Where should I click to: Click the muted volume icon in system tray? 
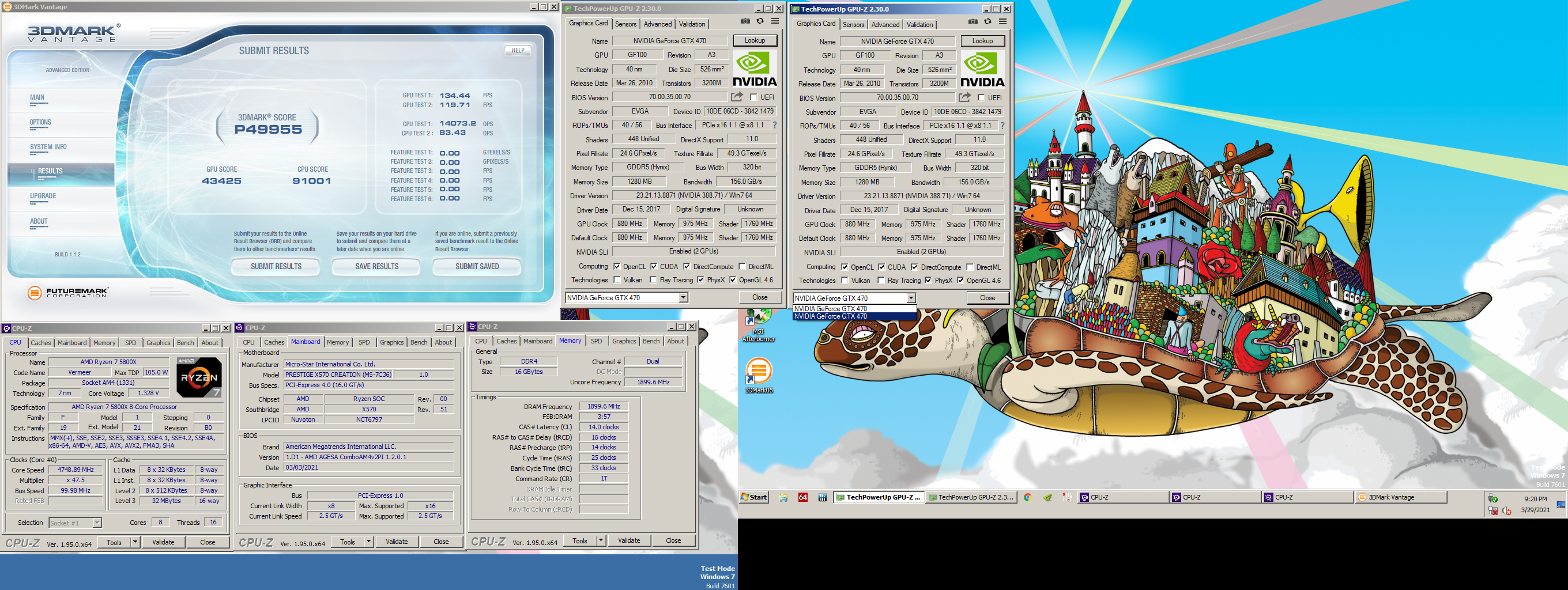tap(1506, 510)
